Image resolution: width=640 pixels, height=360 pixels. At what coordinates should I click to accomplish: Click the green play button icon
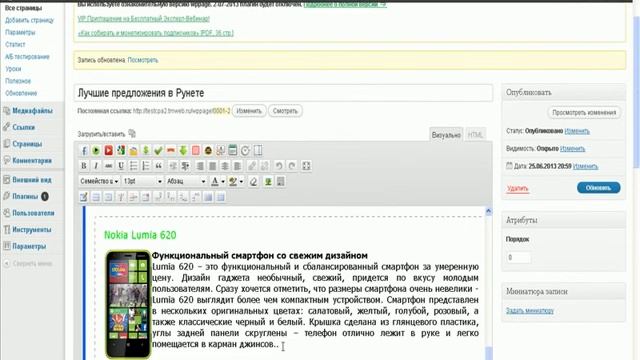click(x=96, y=151)
